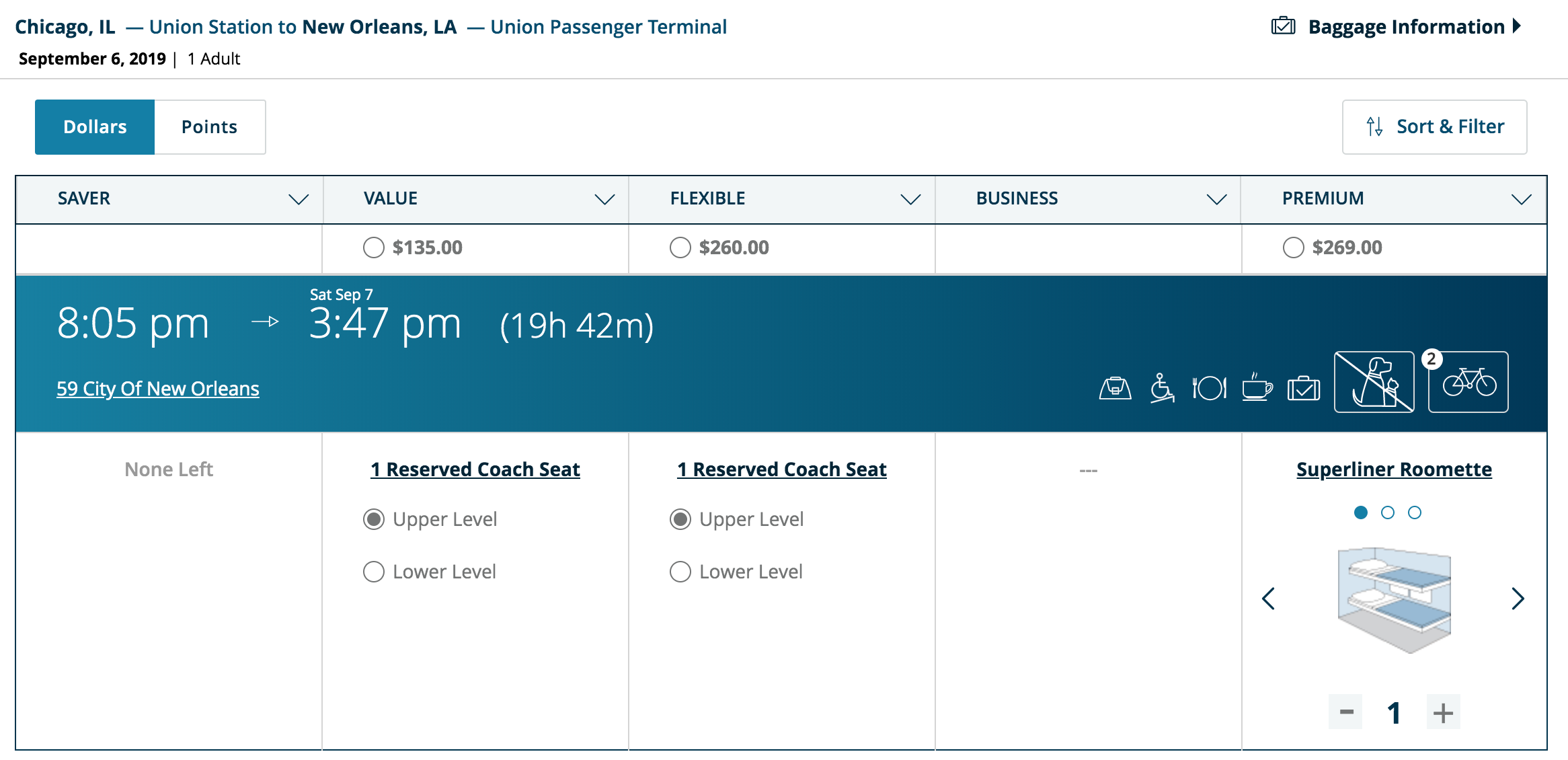This screenshot has height=760, width=1568.
Task: Open the 59 City Of New Orleans link
Action: tap(157, 389)
